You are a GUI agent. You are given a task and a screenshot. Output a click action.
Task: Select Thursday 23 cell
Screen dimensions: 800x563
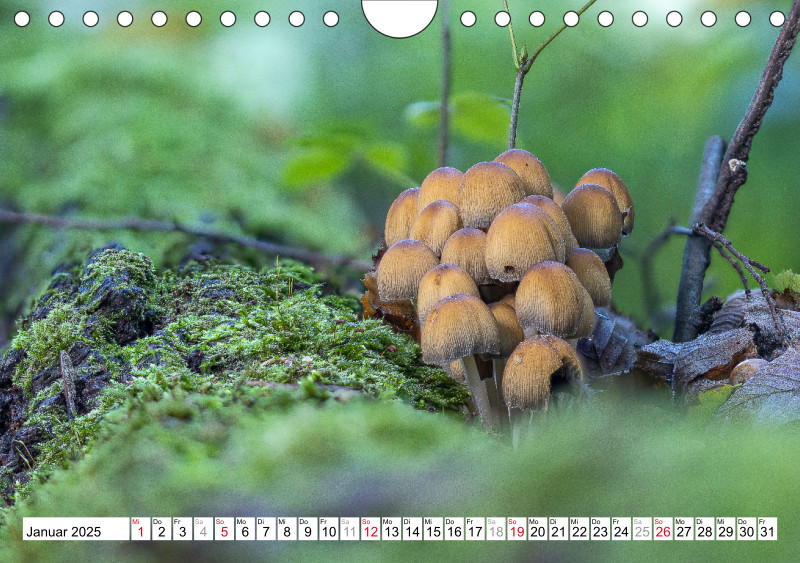pyautogui.click(x=601, y=529)
